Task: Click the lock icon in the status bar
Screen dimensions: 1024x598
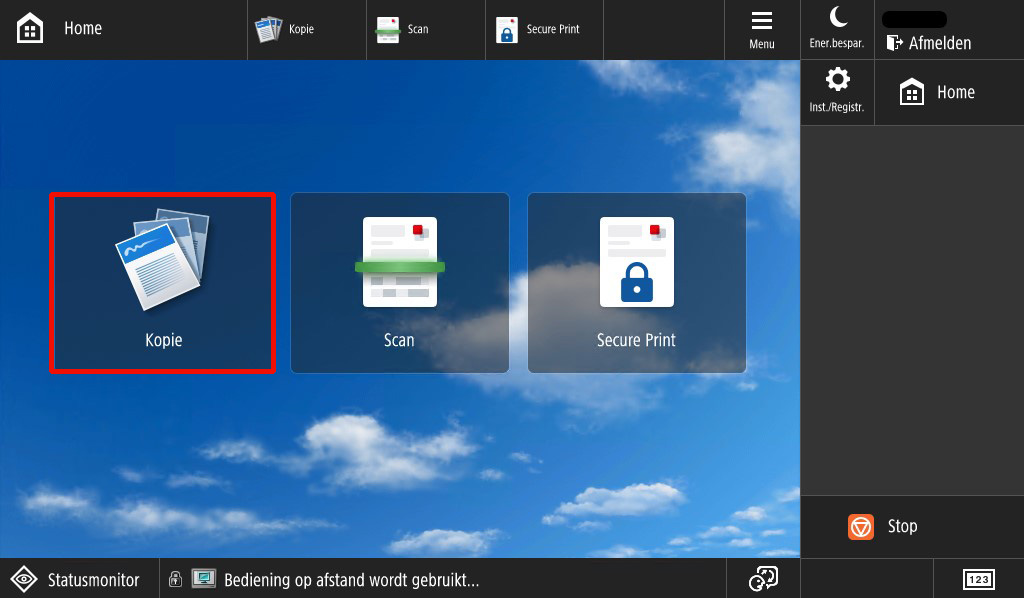Action: (177, 578)
